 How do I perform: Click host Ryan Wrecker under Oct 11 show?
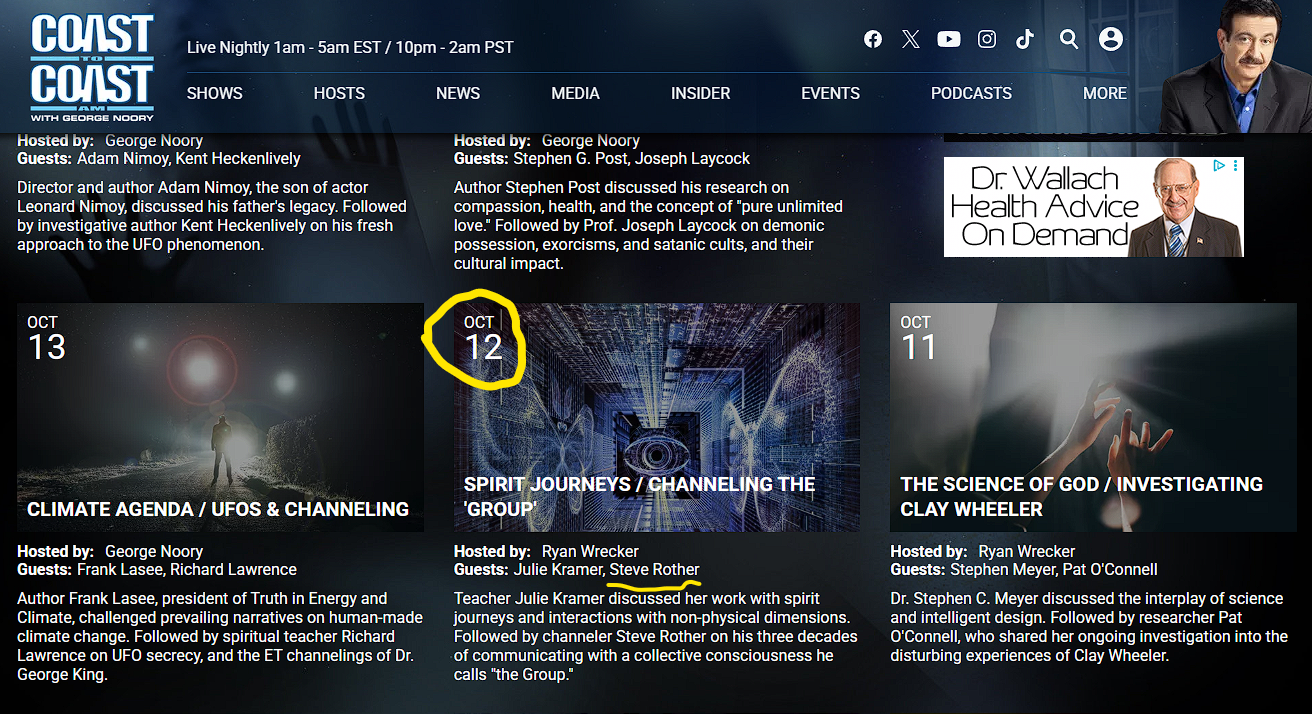[1027, 551]
